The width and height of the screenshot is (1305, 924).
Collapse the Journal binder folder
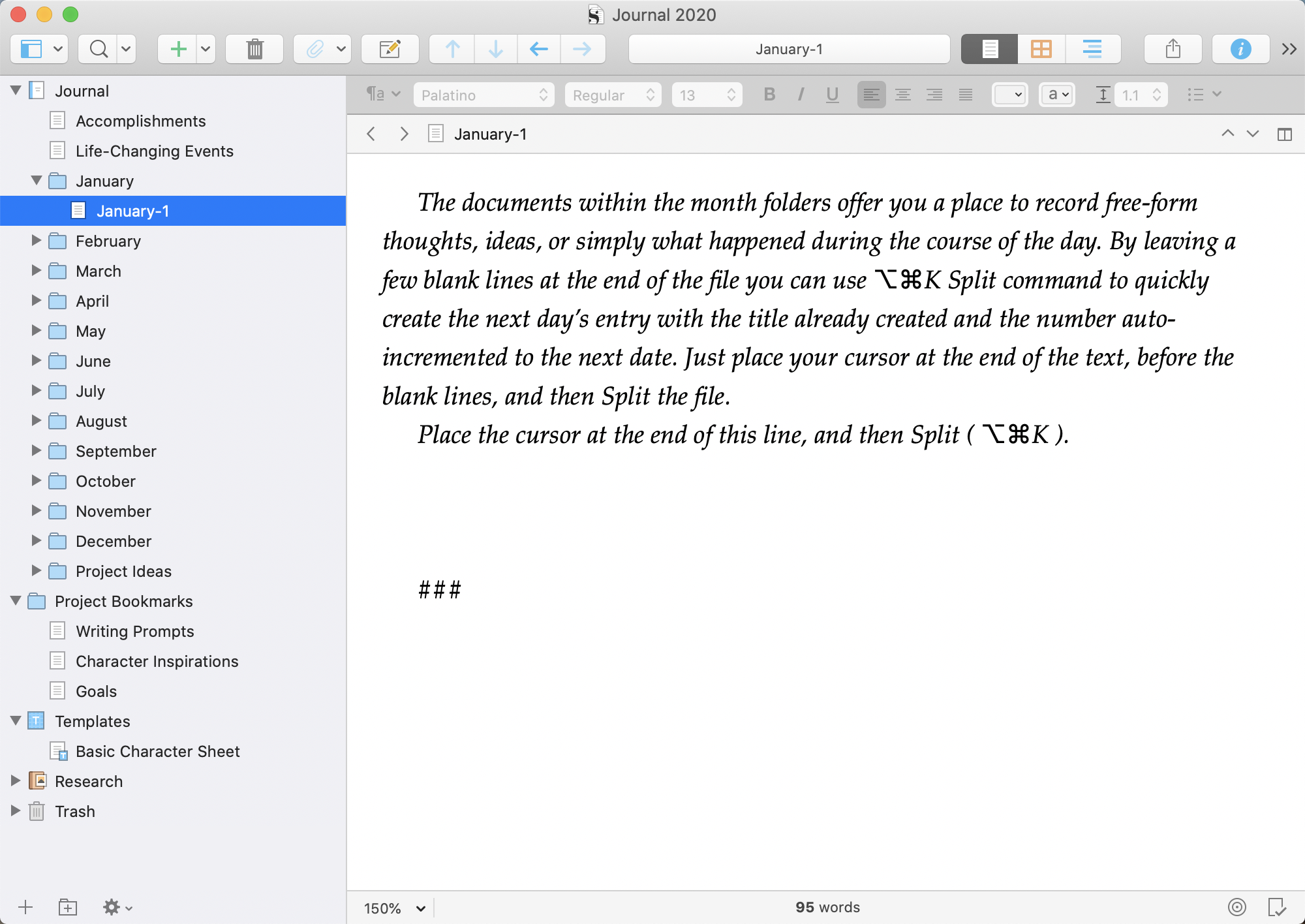[16, 90]
